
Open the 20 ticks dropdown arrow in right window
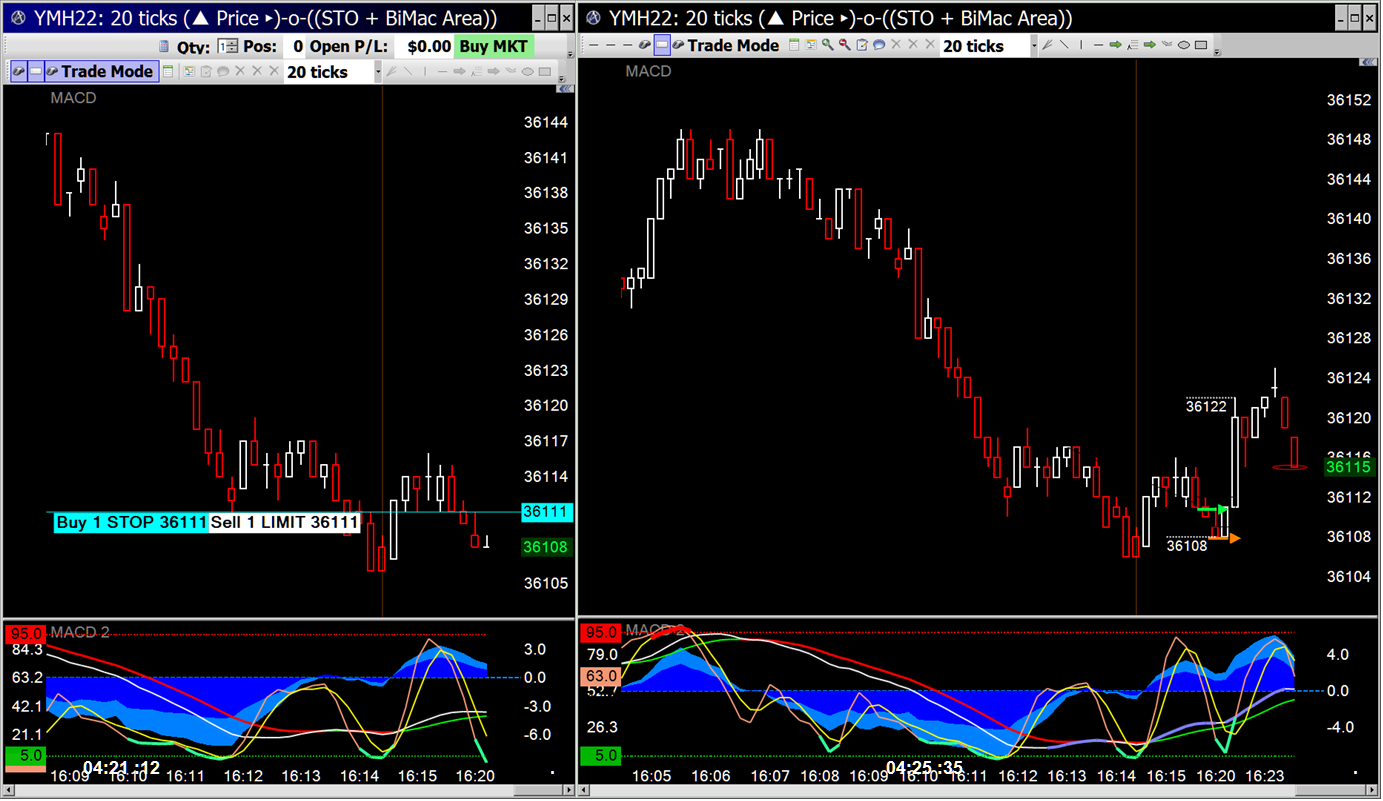click(x=1034, y=46)
